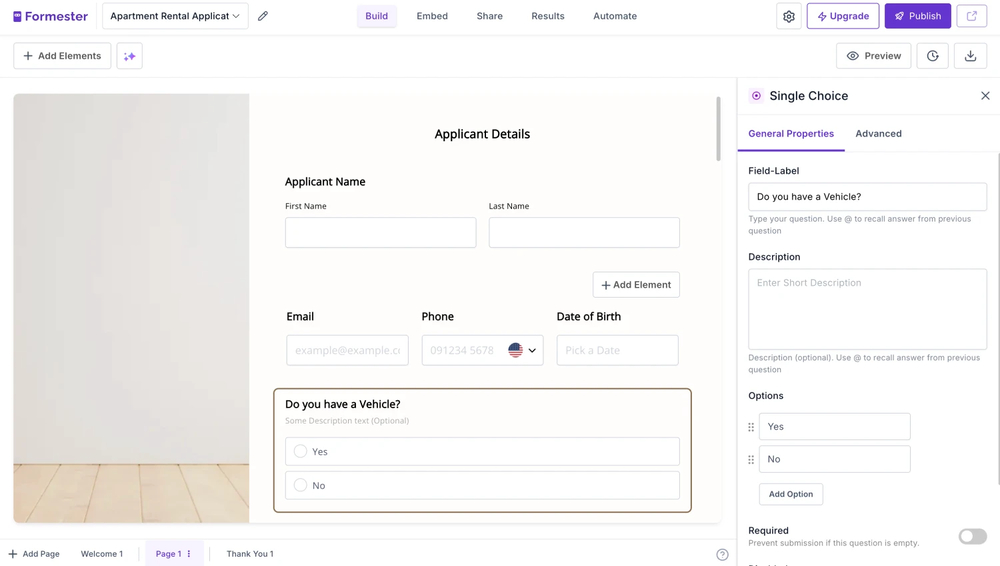Click drag handle beside Yes option
The width and height of the screenshot is (1000, 566).
click(x=751, y=427)
